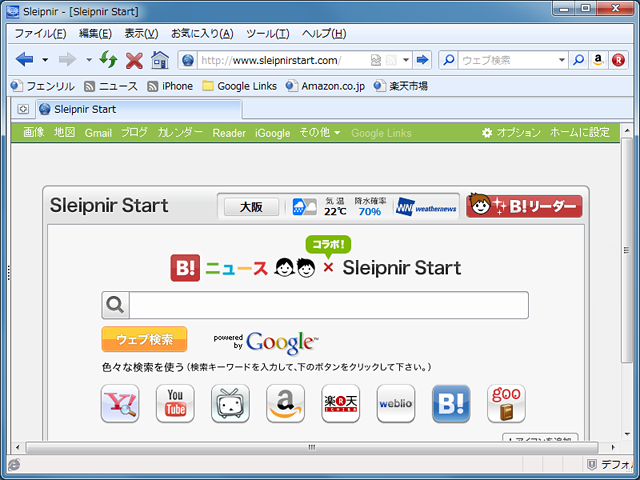Open the ヘルプ(H) menu

[324, 33]
